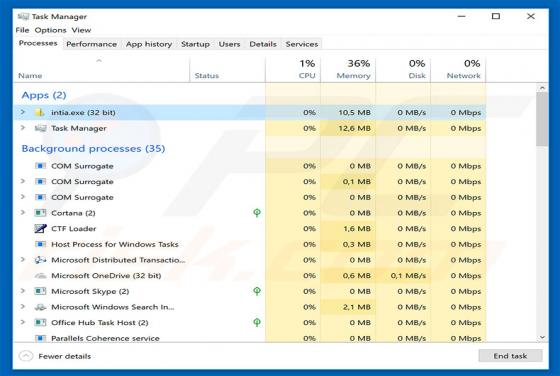
Task: Switch to the Services tab
Action: point(302,44)
